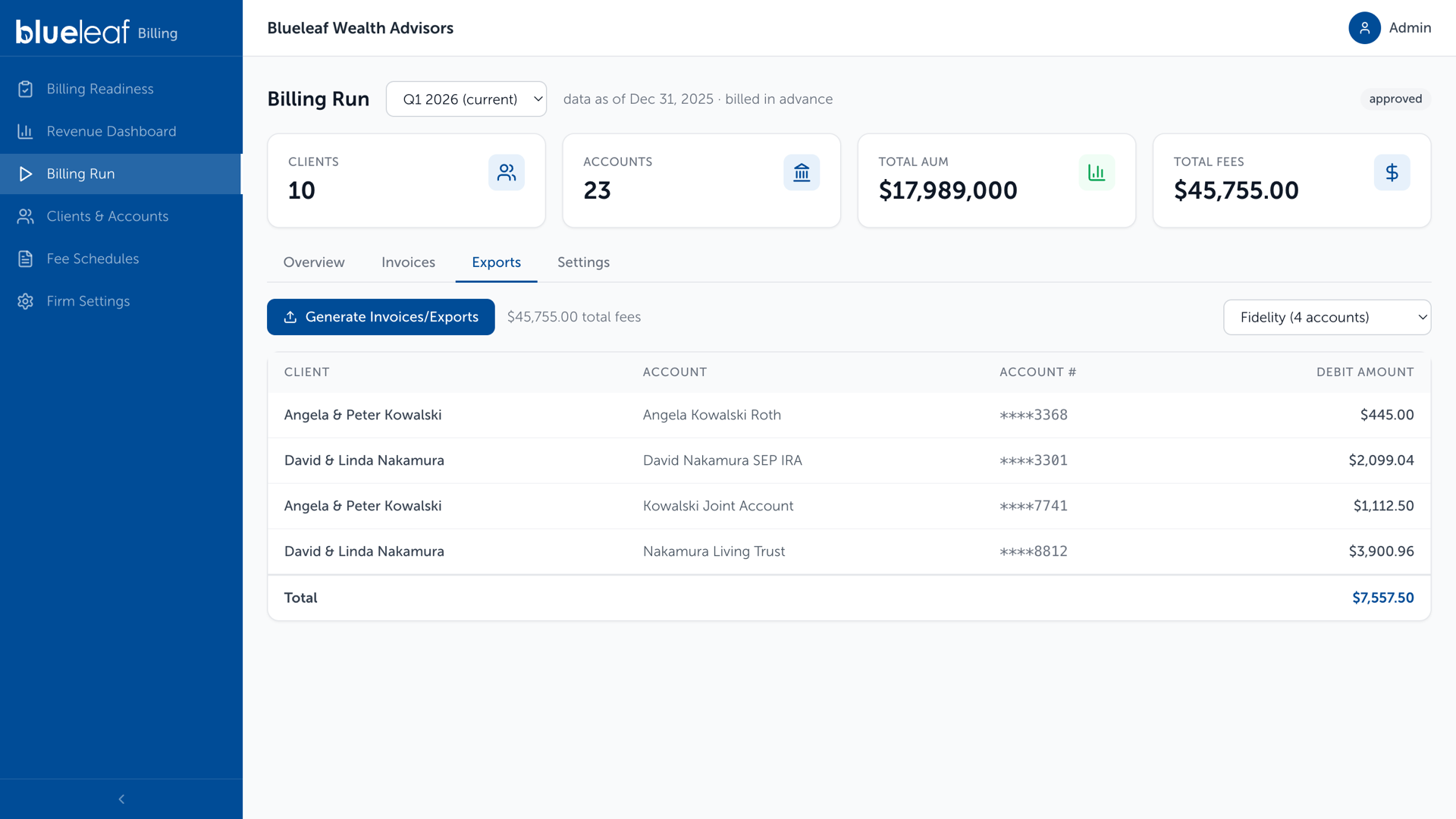Click Angela & Peter Kowalski in the Roth row
The height and width of the screenshot is (819, 1456).
click(x=362, y=415)
